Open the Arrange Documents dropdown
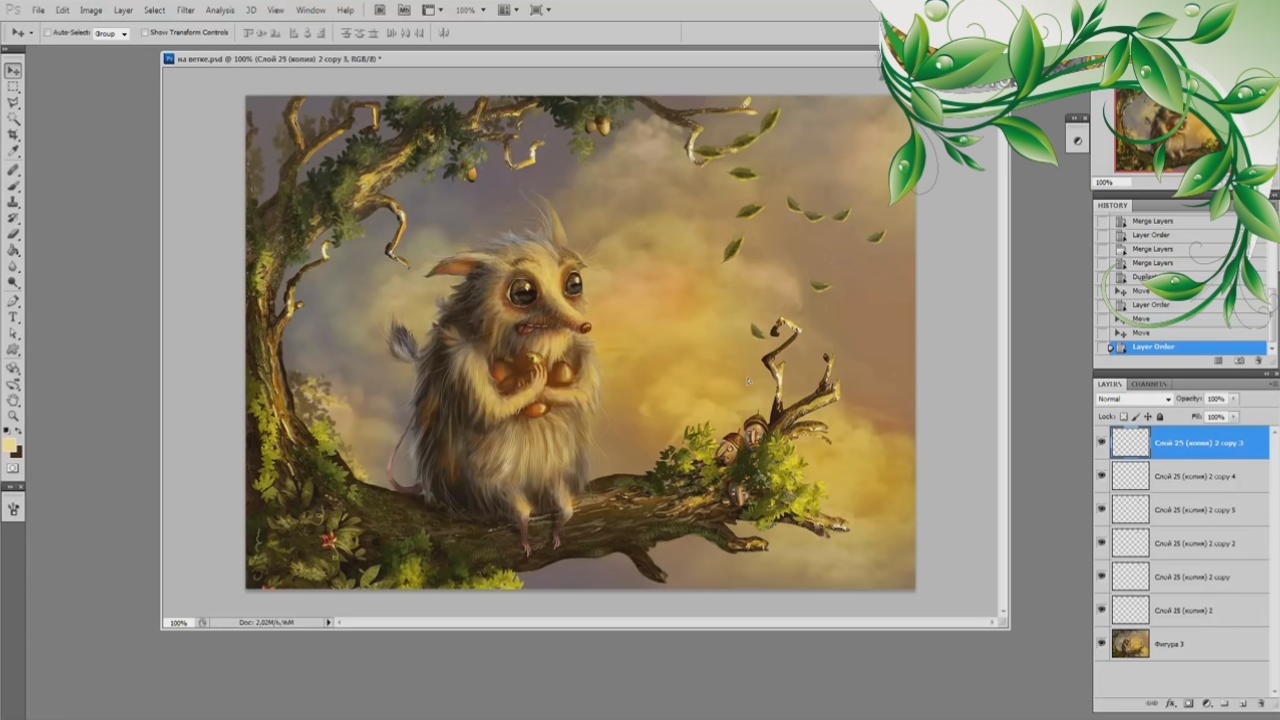Screen dimensions: 1280x720 click(x=507, y=10)
